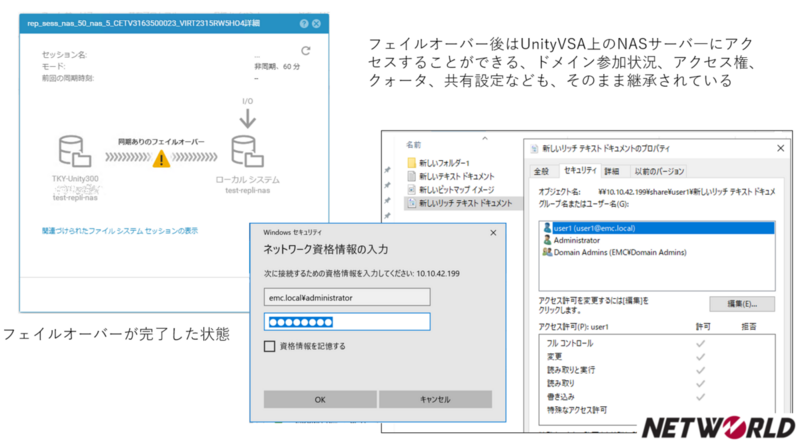Click the test-repli-nas label under local system

(247, 190)
